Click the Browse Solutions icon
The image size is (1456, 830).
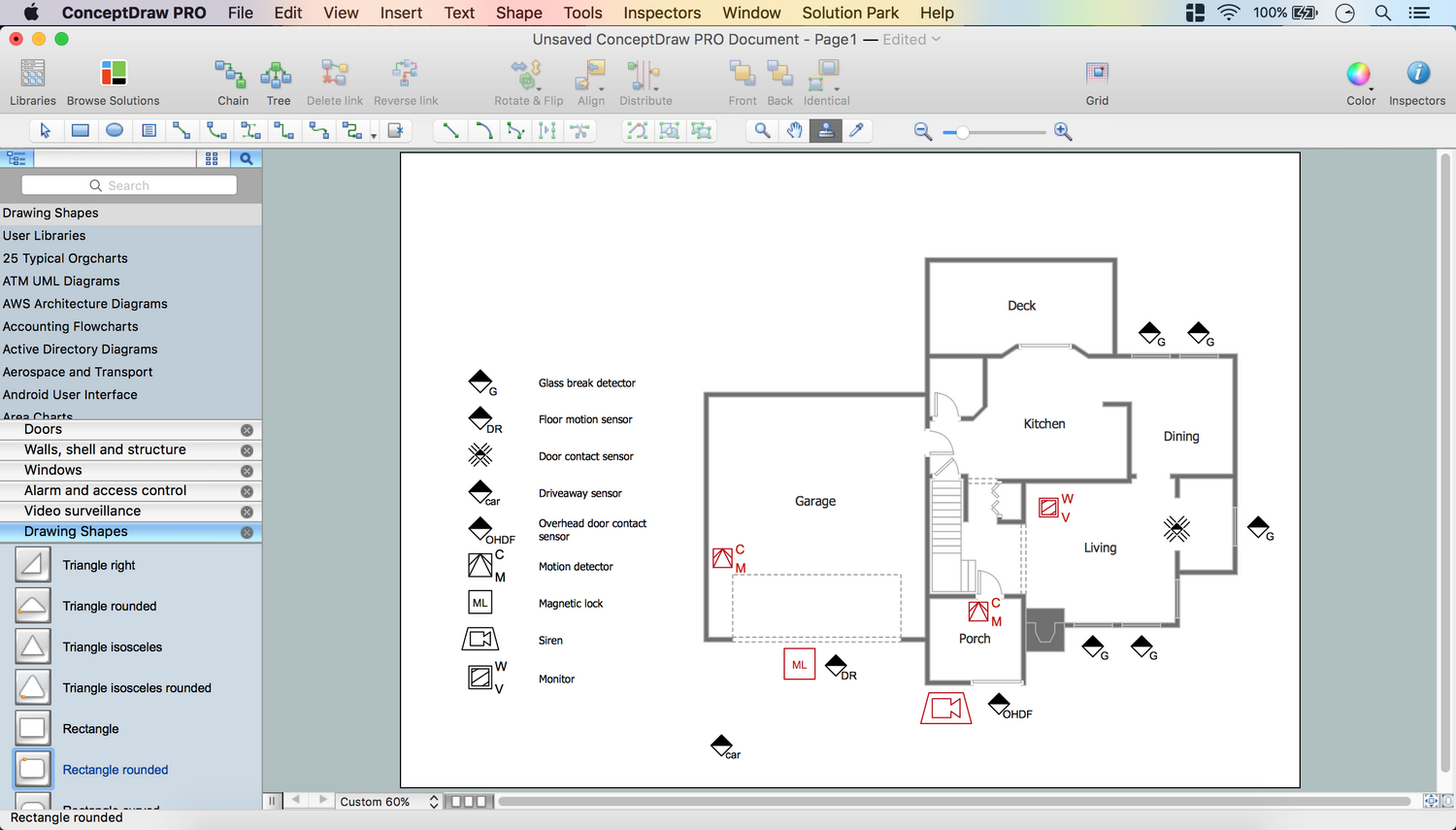tap(114, 74)
